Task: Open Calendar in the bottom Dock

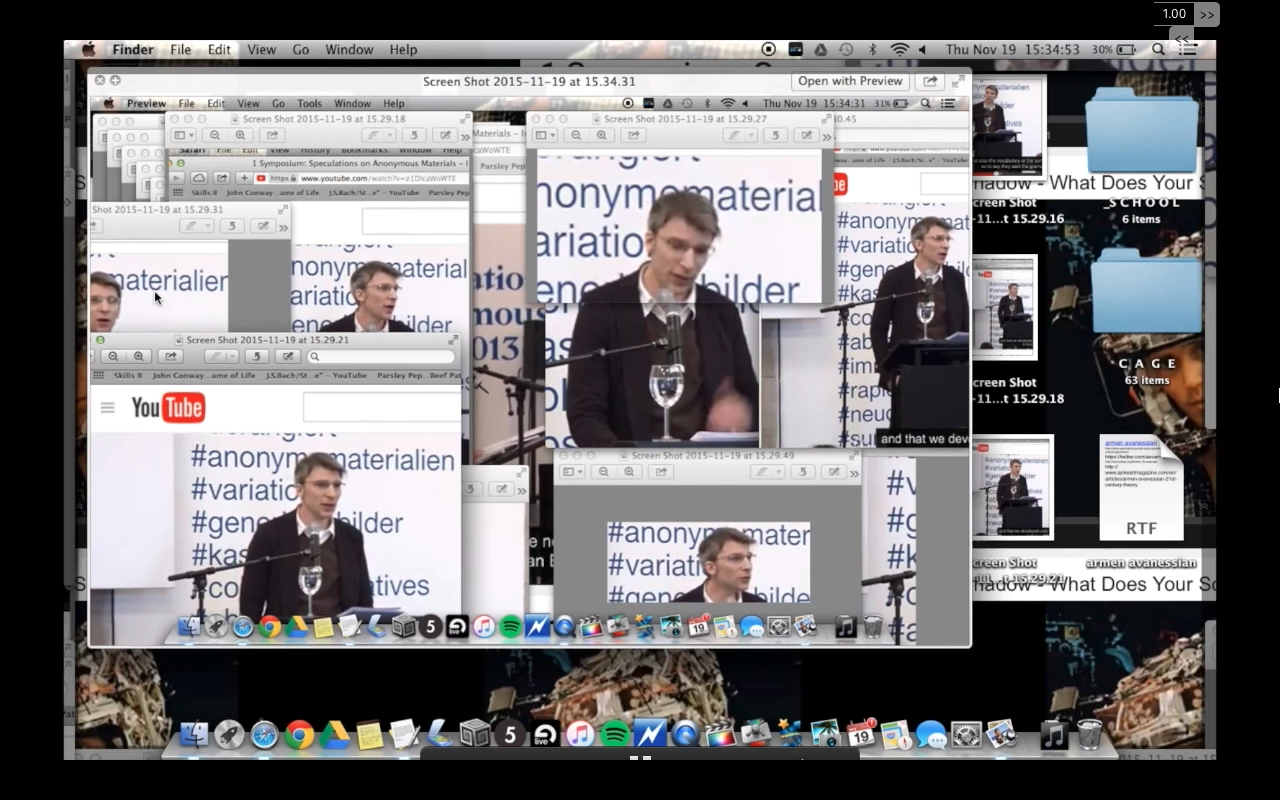Action: coord(862,735)
